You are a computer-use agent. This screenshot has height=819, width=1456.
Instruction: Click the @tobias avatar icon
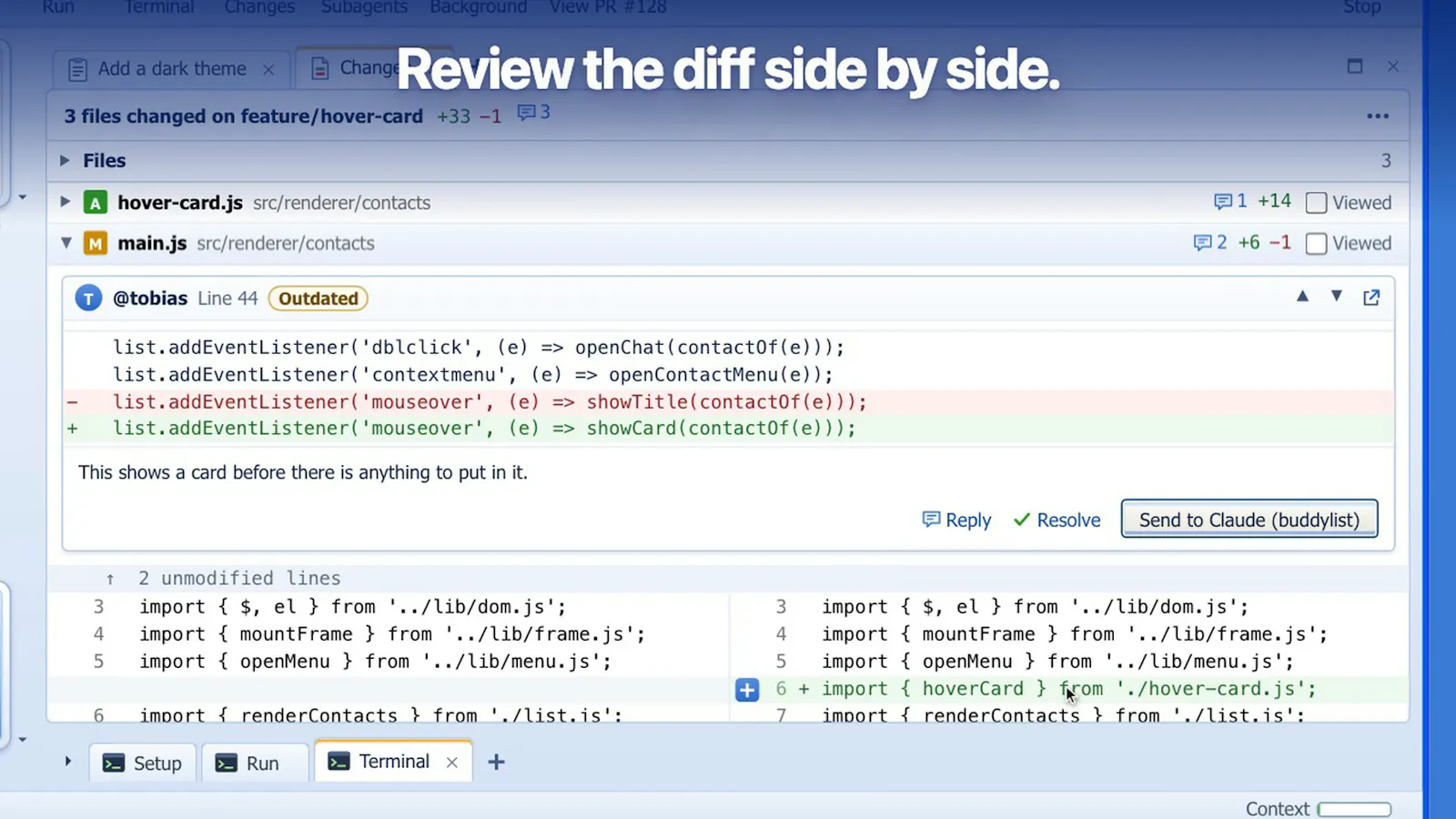(x=88, y=298)
